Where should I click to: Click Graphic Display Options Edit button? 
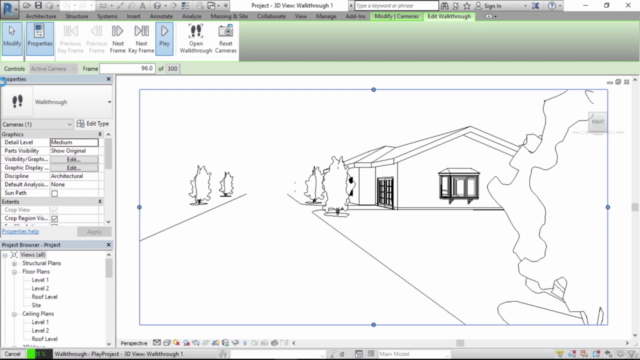point(74,168)
